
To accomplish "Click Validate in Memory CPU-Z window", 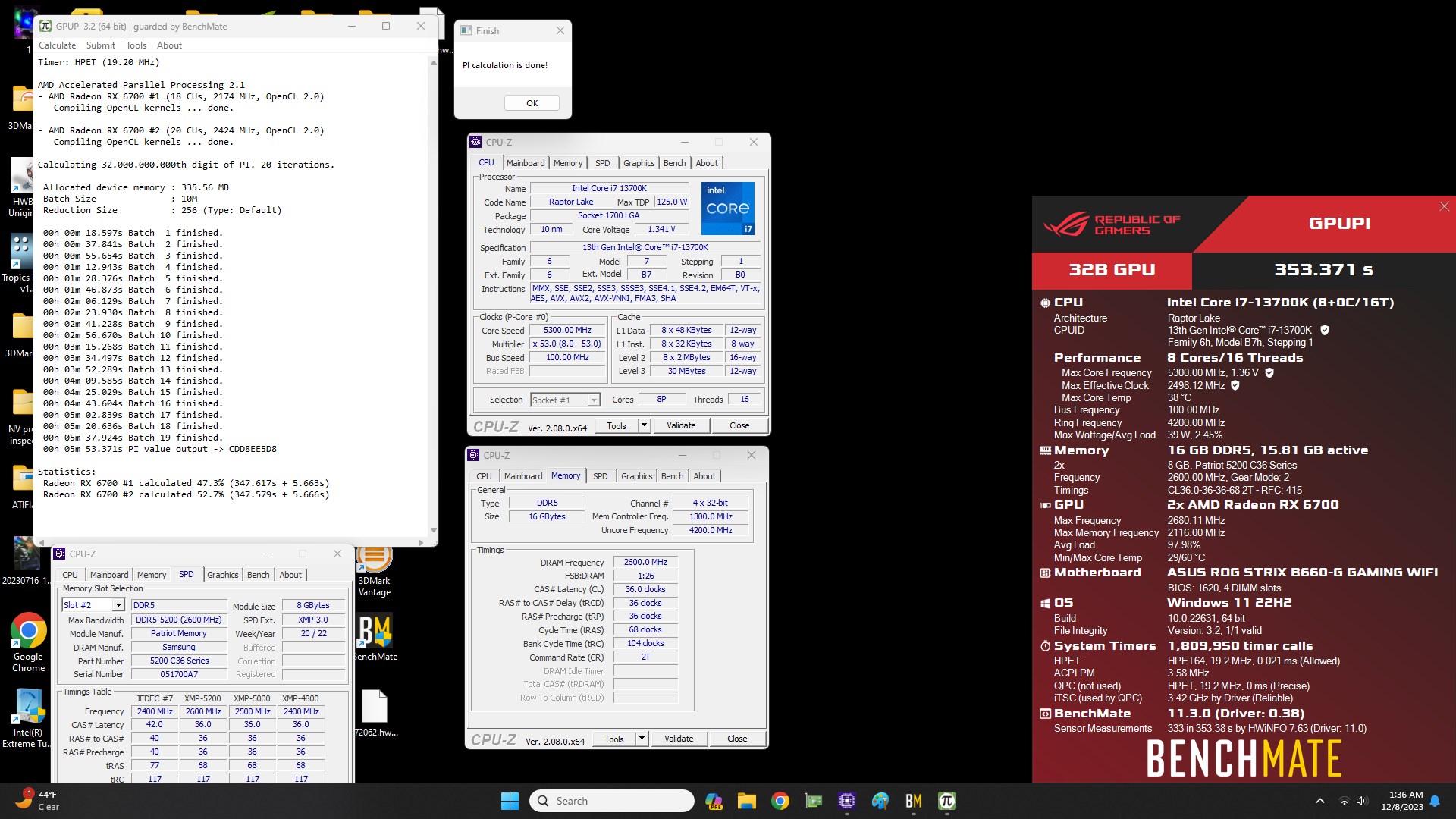I will coord(679,739).
